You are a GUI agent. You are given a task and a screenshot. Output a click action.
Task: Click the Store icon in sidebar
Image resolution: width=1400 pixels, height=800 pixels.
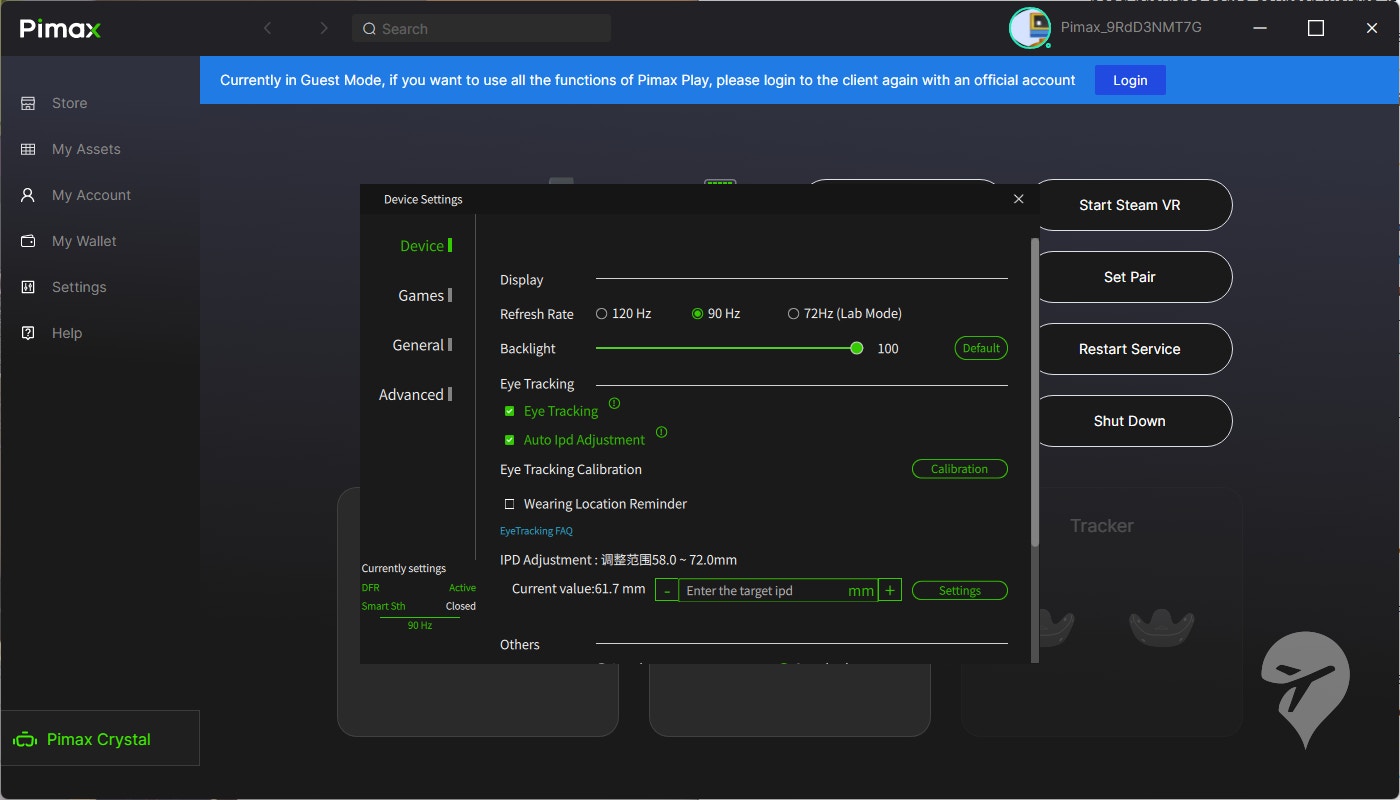tap(28, 103)
